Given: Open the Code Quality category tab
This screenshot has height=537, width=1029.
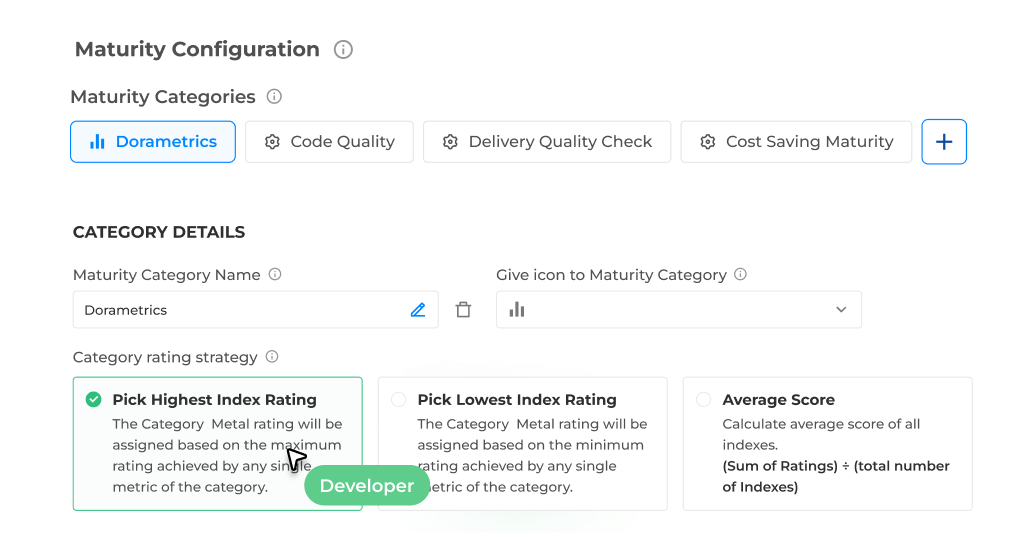Looking at the screenshot, I should [x=329, y=142].
